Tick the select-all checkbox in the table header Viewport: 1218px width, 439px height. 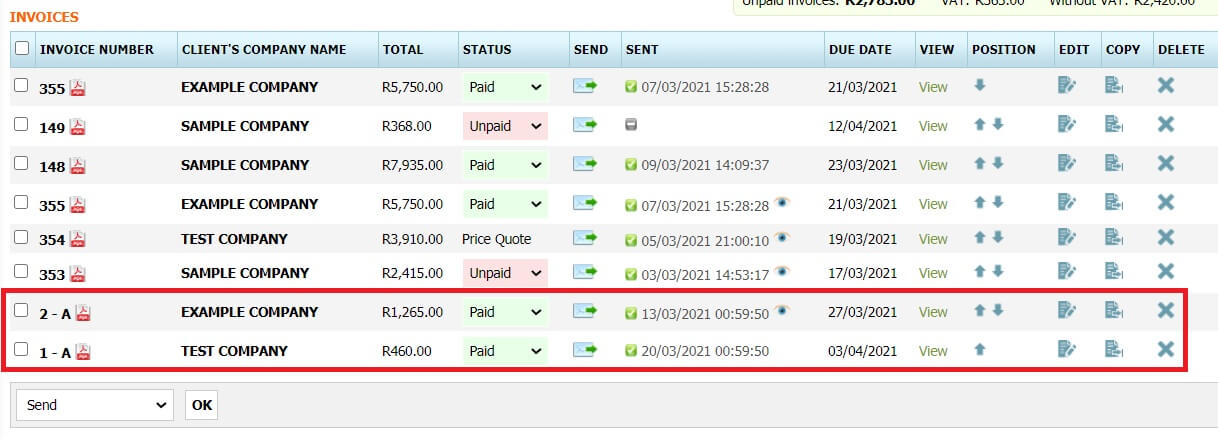(22, 48)
